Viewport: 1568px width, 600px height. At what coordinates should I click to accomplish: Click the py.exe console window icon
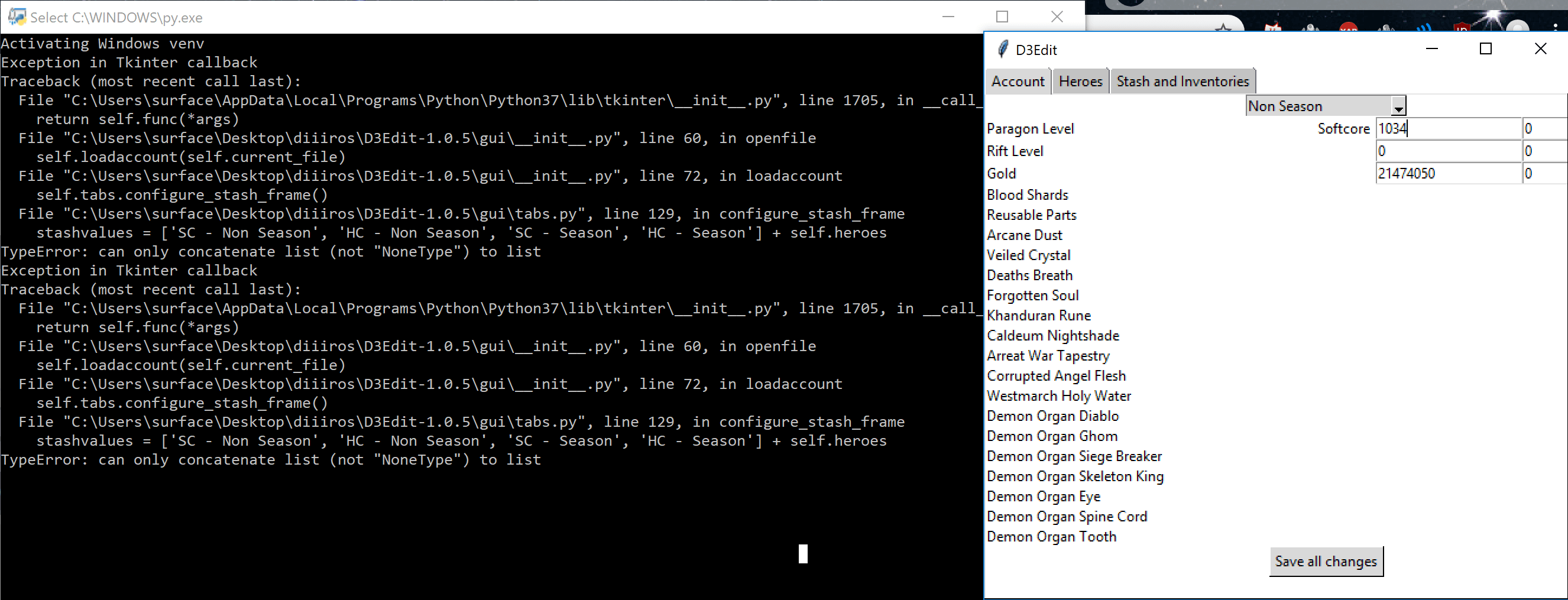coord(17,17)
